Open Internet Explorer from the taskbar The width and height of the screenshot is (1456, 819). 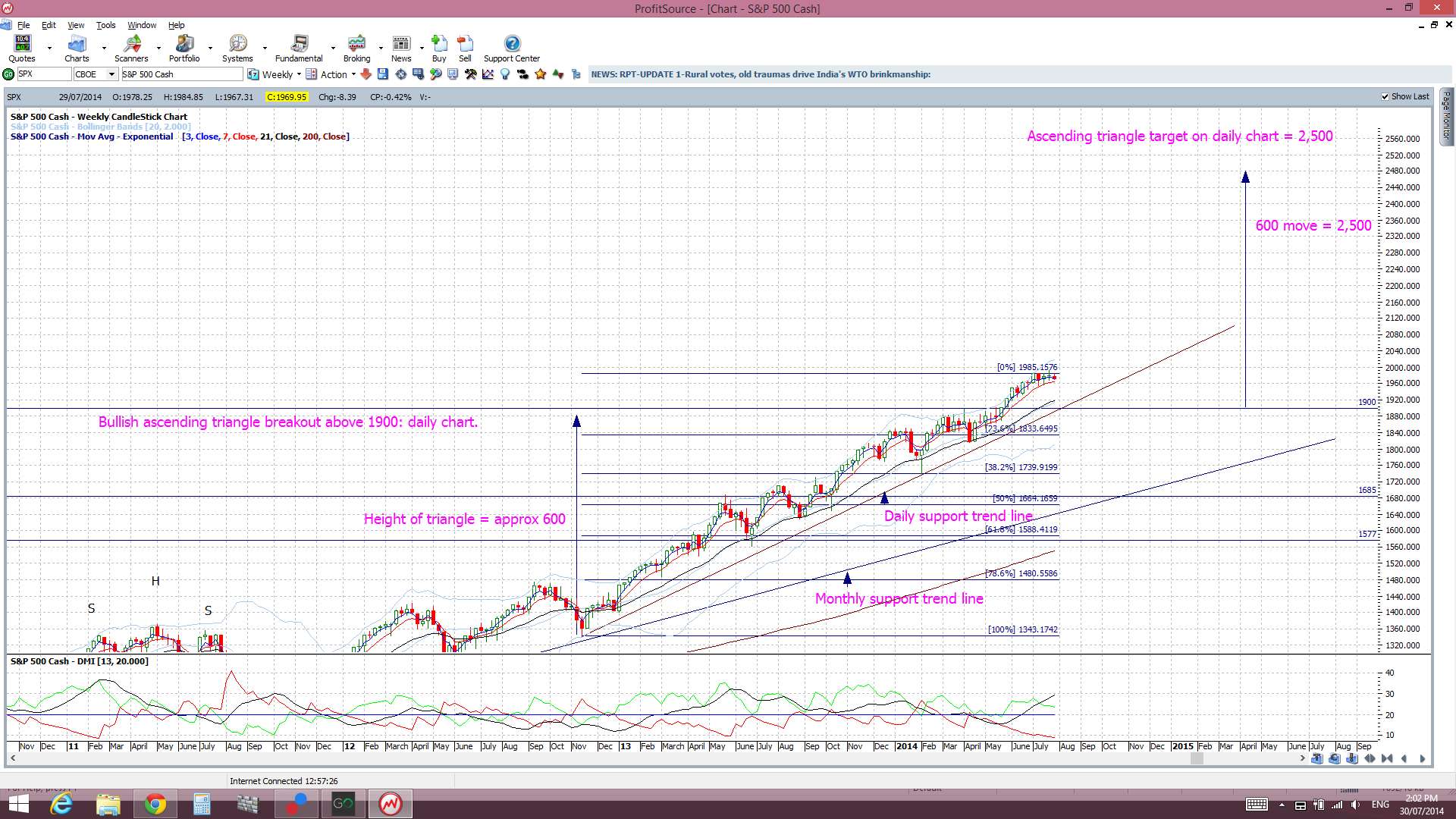(x=61, y=804)
